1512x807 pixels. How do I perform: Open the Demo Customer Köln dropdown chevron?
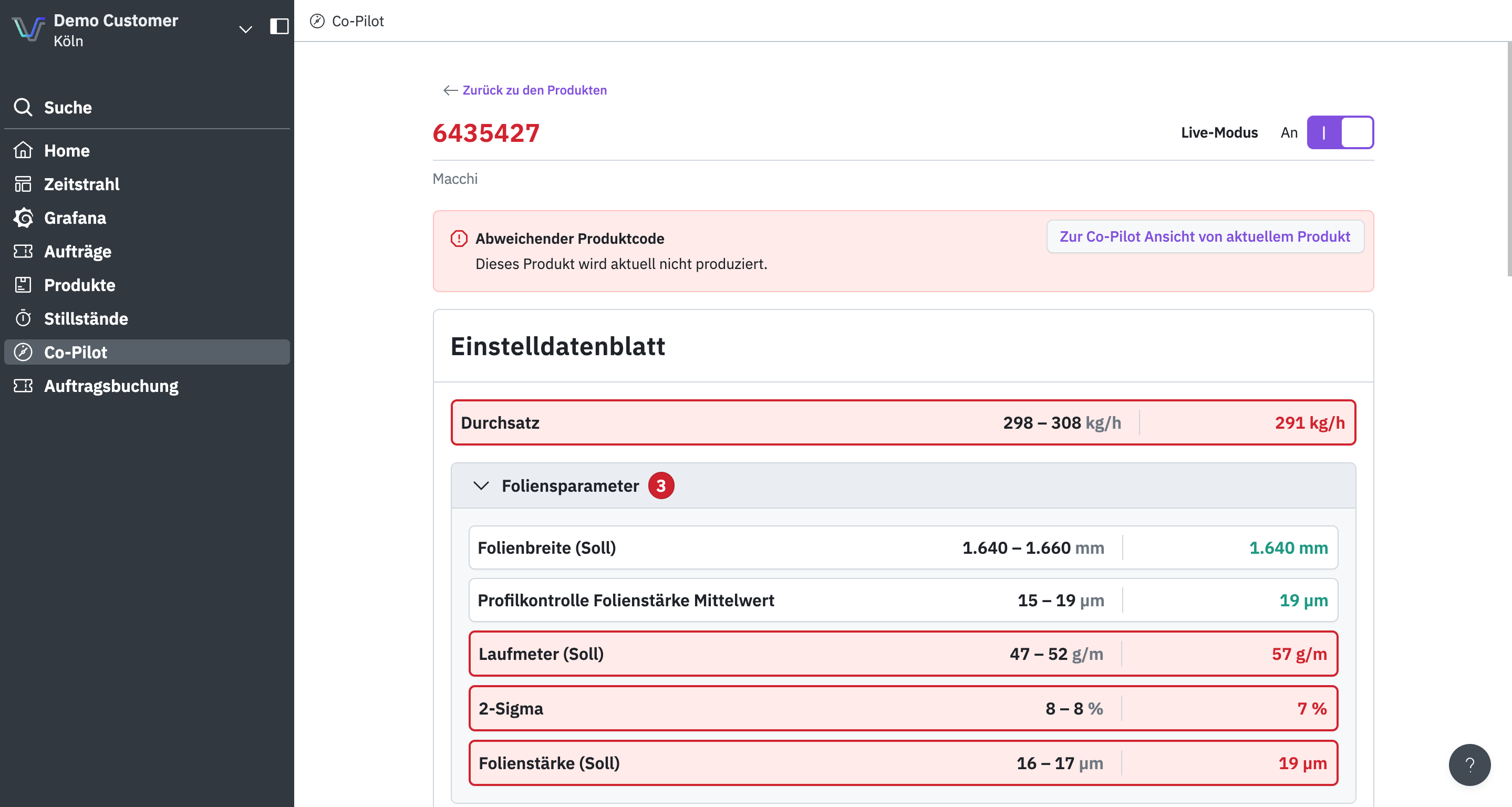coord(245,29)
